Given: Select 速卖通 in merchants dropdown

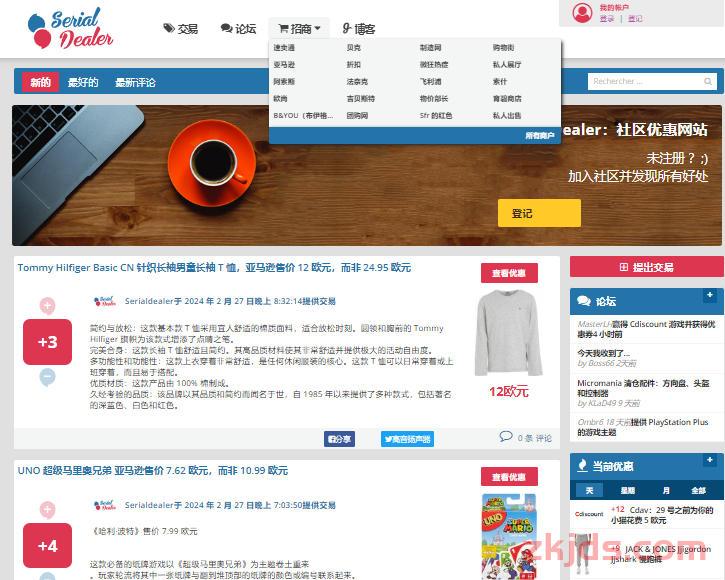Looking at the screenshot, I should (284, 48).
